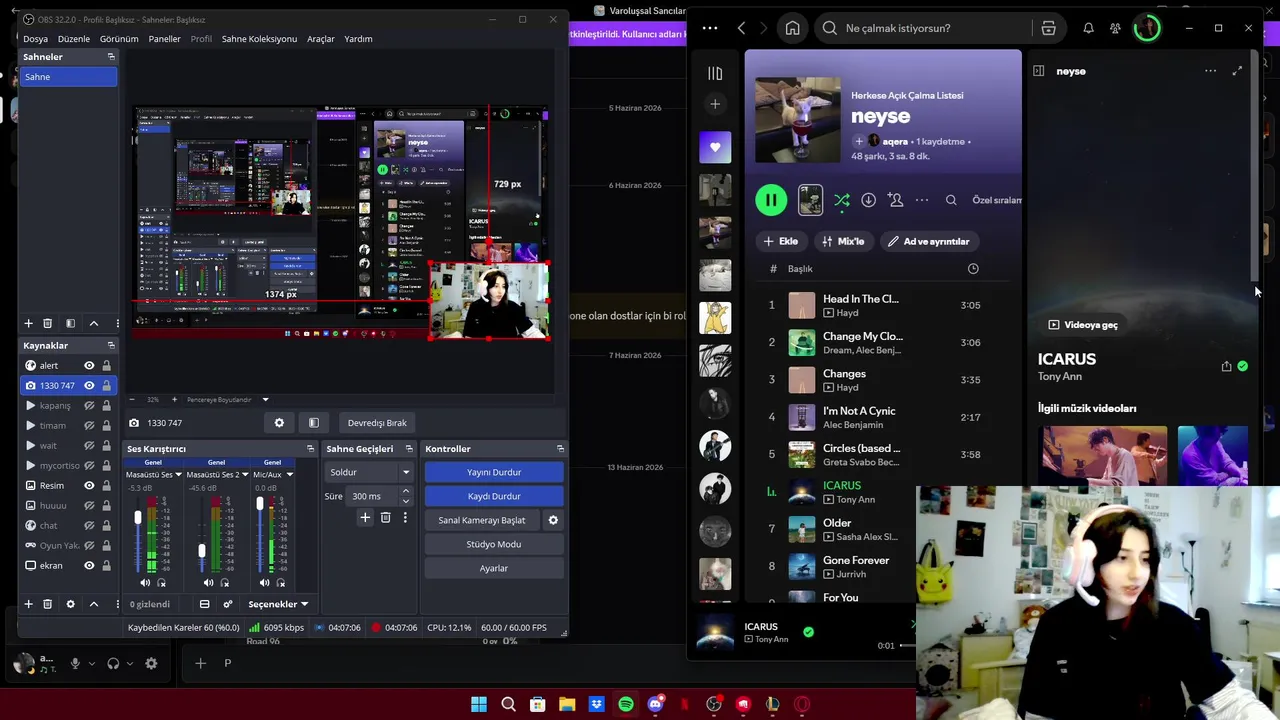Go to Spotify home
This screenshot has height=720, width=1280.
(792, 28)
